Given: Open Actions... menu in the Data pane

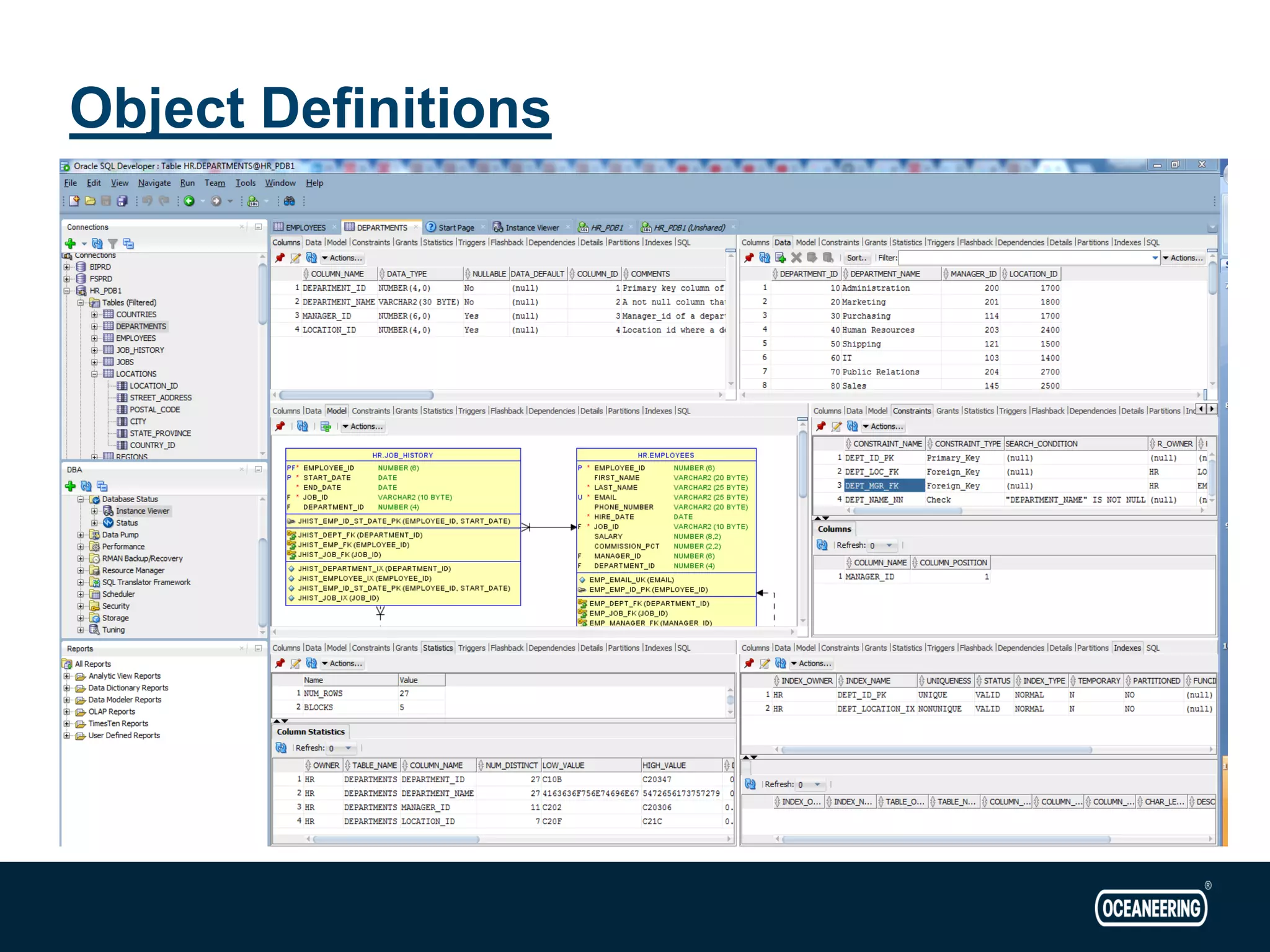Looking at the screenshot, I should point(1183,258).
